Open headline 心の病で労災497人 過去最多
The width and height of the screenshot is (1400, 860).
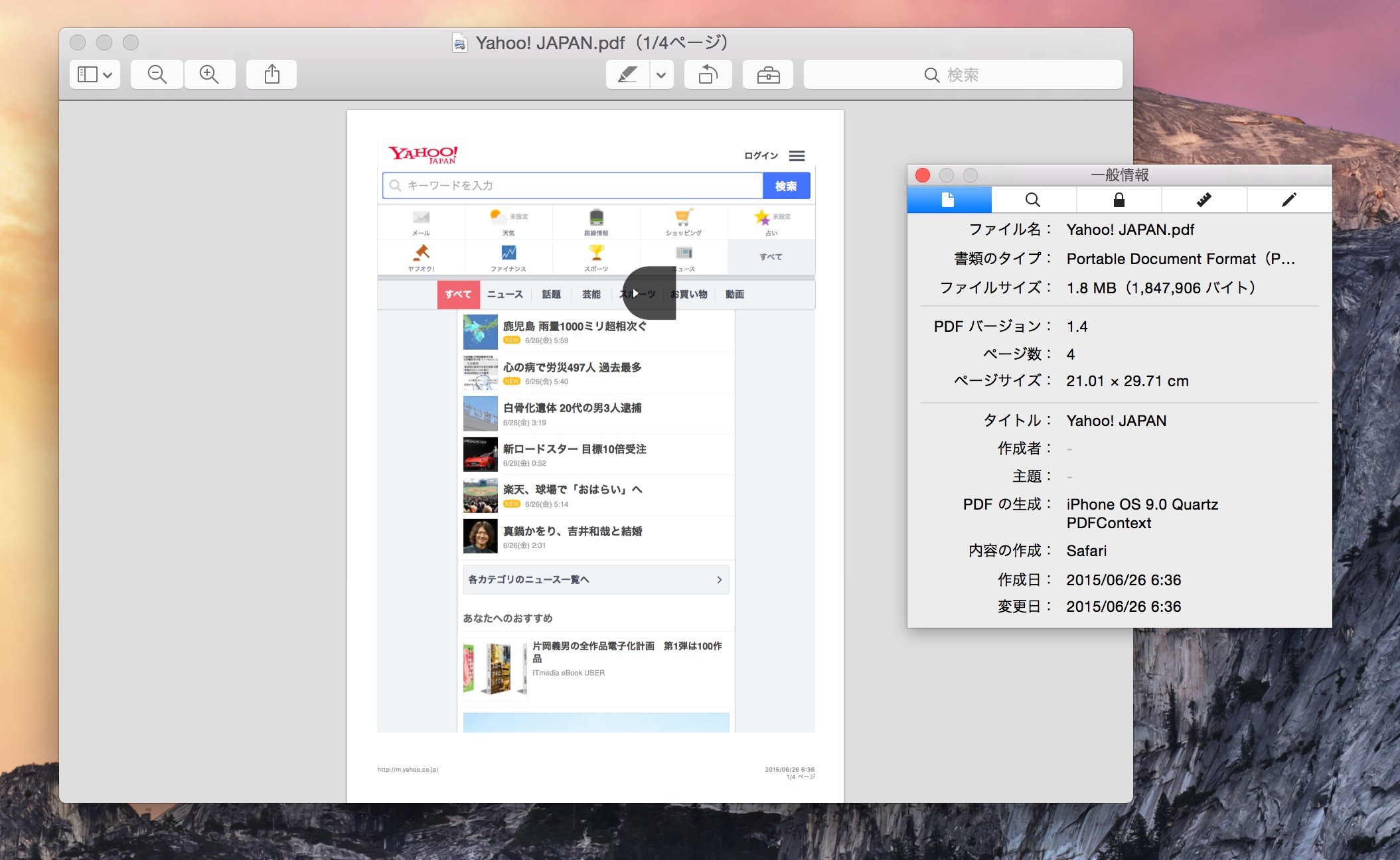click(x=572, y=368)
